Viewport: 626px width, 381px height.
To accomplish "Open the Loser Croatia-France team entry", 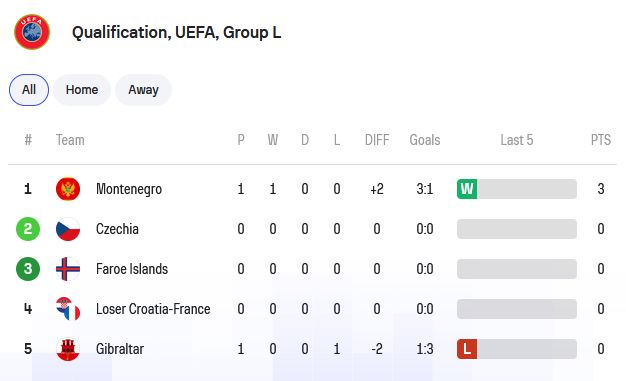I will click(153, 309).
